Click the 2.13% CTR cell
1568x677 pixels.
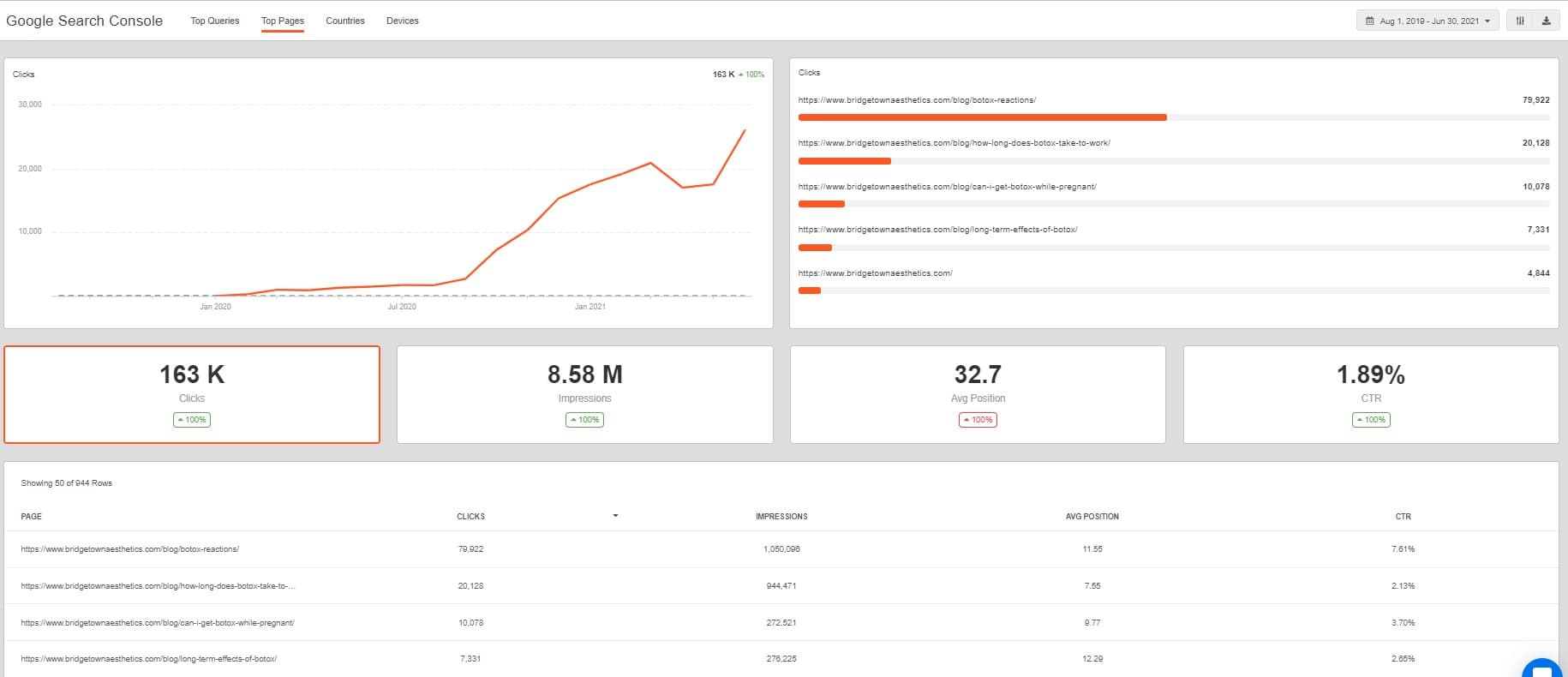[x=1403, y=586]
